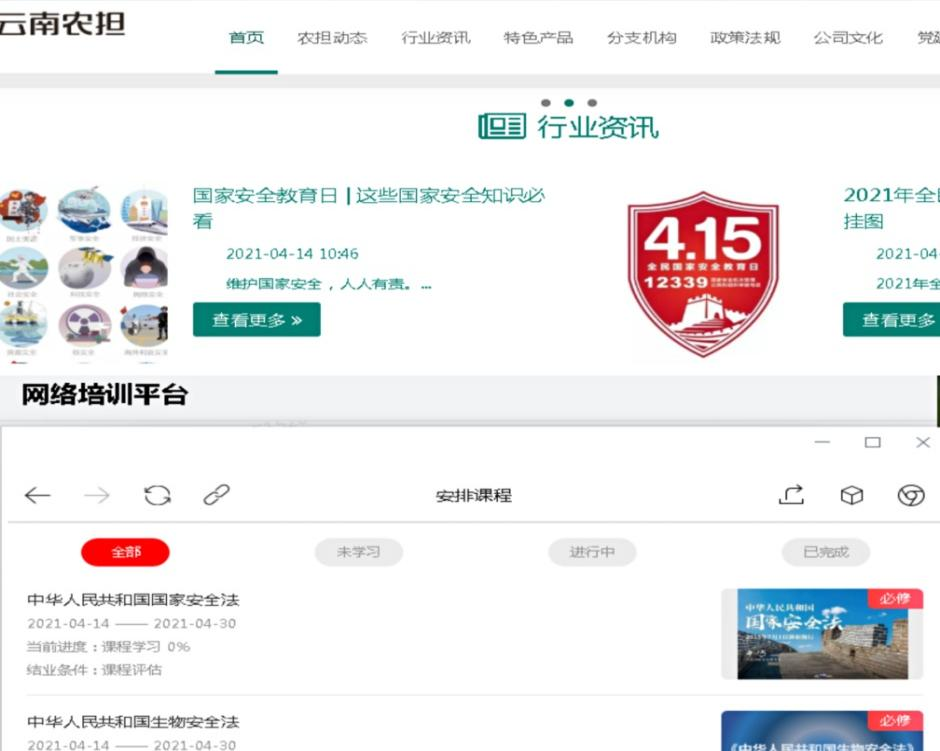Open 中华人民共和国国家安全法 course thumbnail
Image resolution: width=940 pixels, height=751 pixels.
pyautogui.click(x=821, y=634)
